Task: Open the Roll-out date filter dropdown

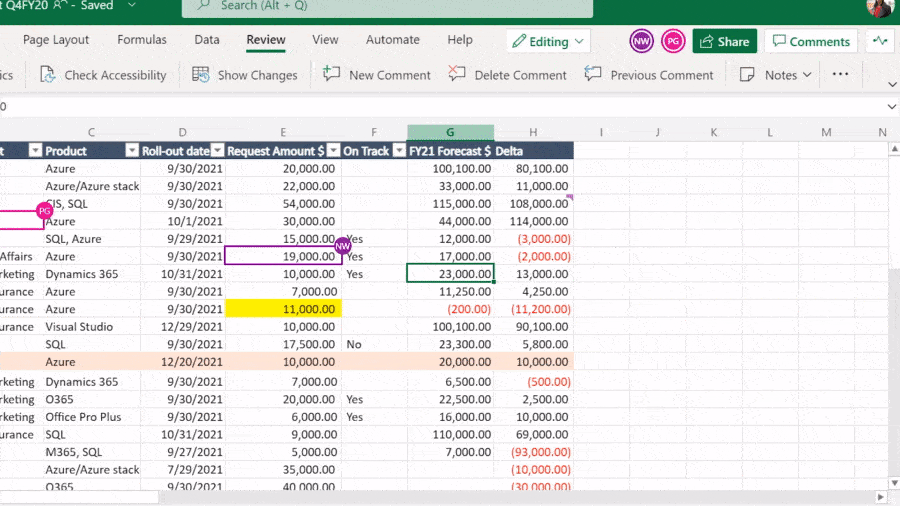Action: pos(217,151)
